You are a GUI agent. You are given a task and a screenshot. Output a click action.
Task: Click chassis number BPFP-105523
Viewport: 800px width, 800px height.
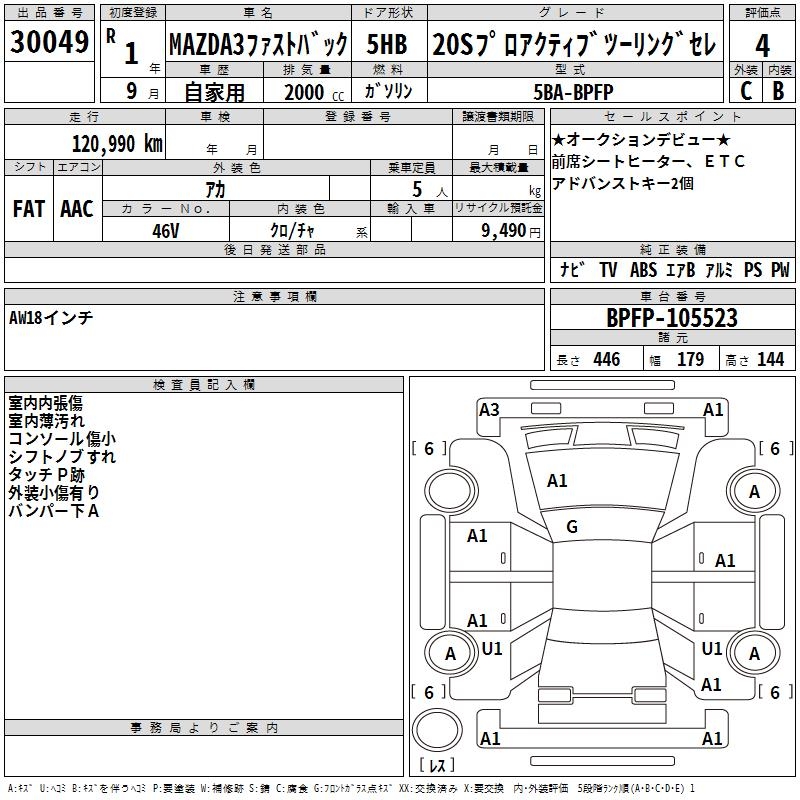[672, 318]
